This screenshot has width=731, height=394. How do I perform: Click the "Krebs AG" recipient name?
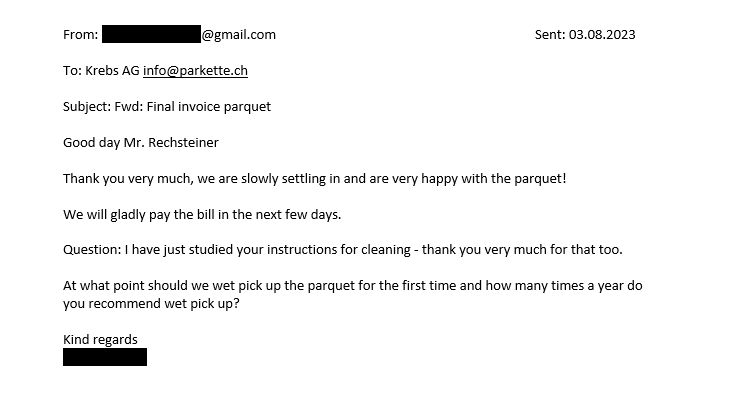coord(112,70)
